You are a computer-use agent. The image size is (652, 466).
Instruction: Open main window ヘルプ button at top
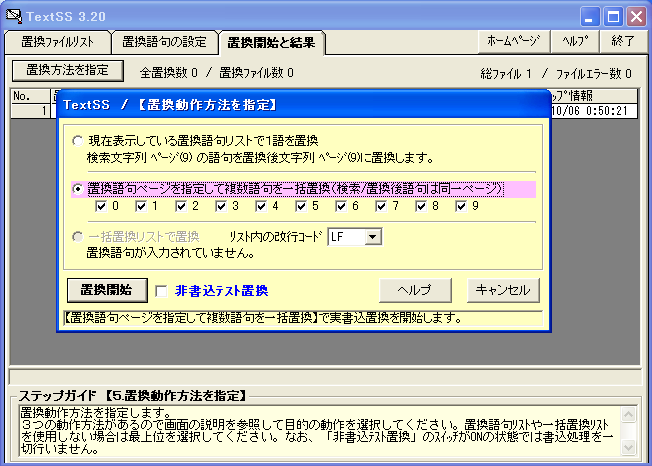coord(575,41)
